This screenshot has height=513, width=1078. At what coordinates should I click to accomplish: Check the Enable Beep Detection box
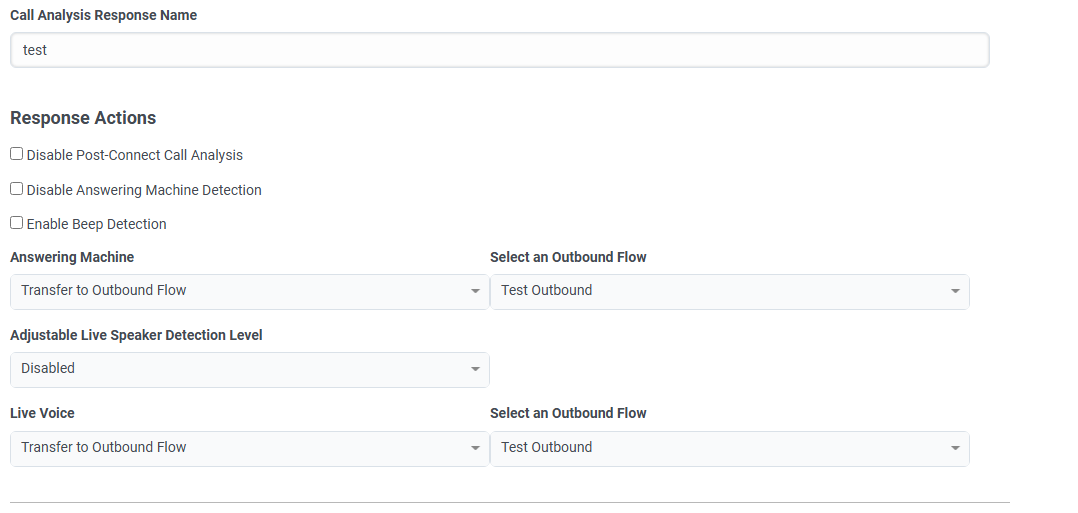click(17, 223)
